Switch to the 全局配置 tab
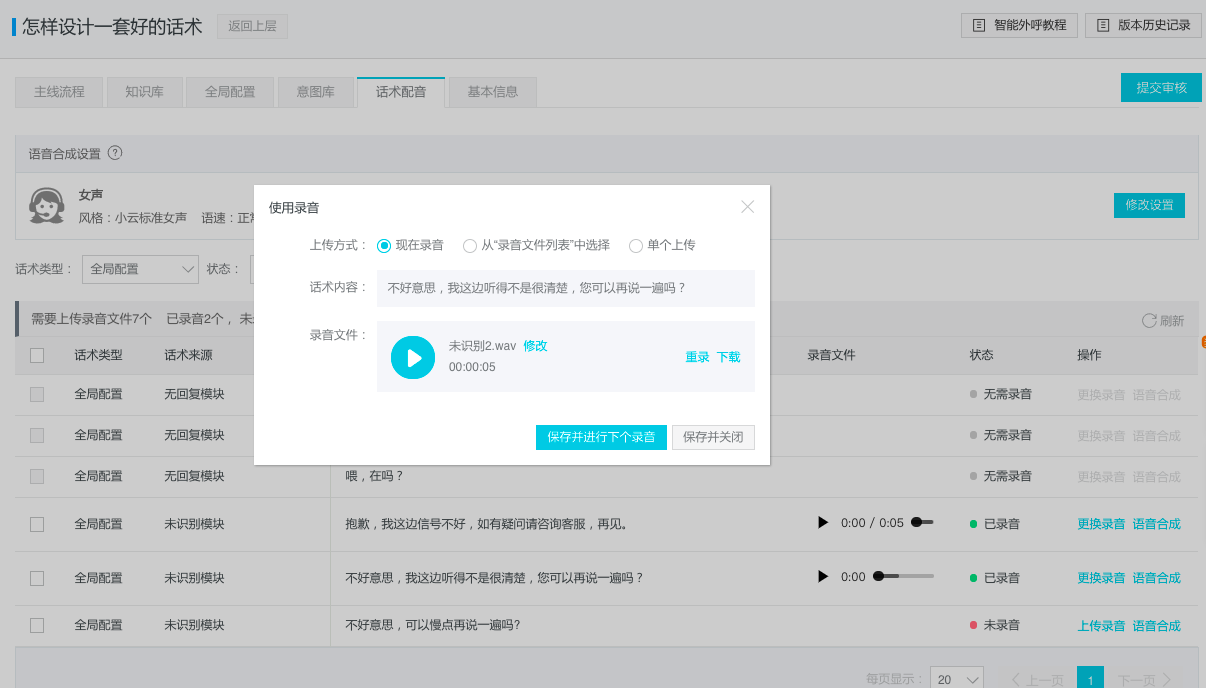The height and width of the screenshot is (688, 1206). coord(230,92)
